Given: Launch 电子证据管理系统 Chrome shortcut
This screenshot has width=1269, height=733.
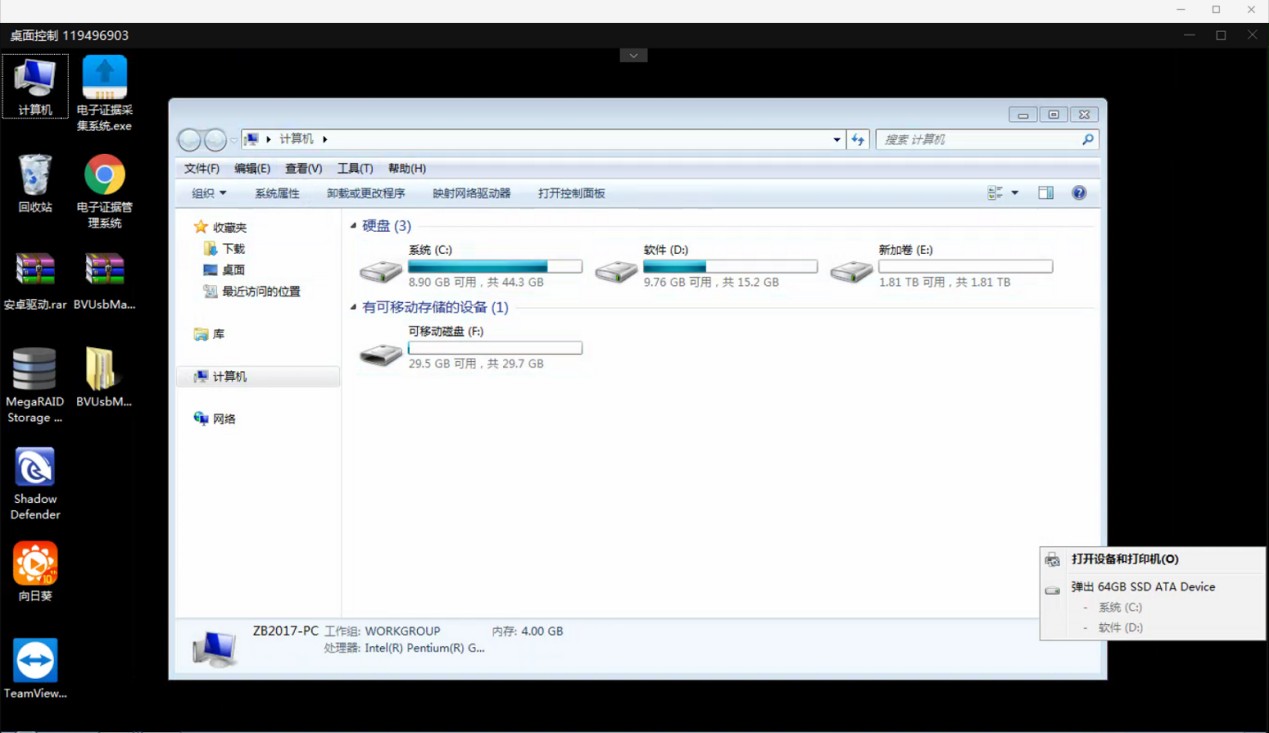Looking at the screenshot, I should pyautogui.click(x=104, y=176).
